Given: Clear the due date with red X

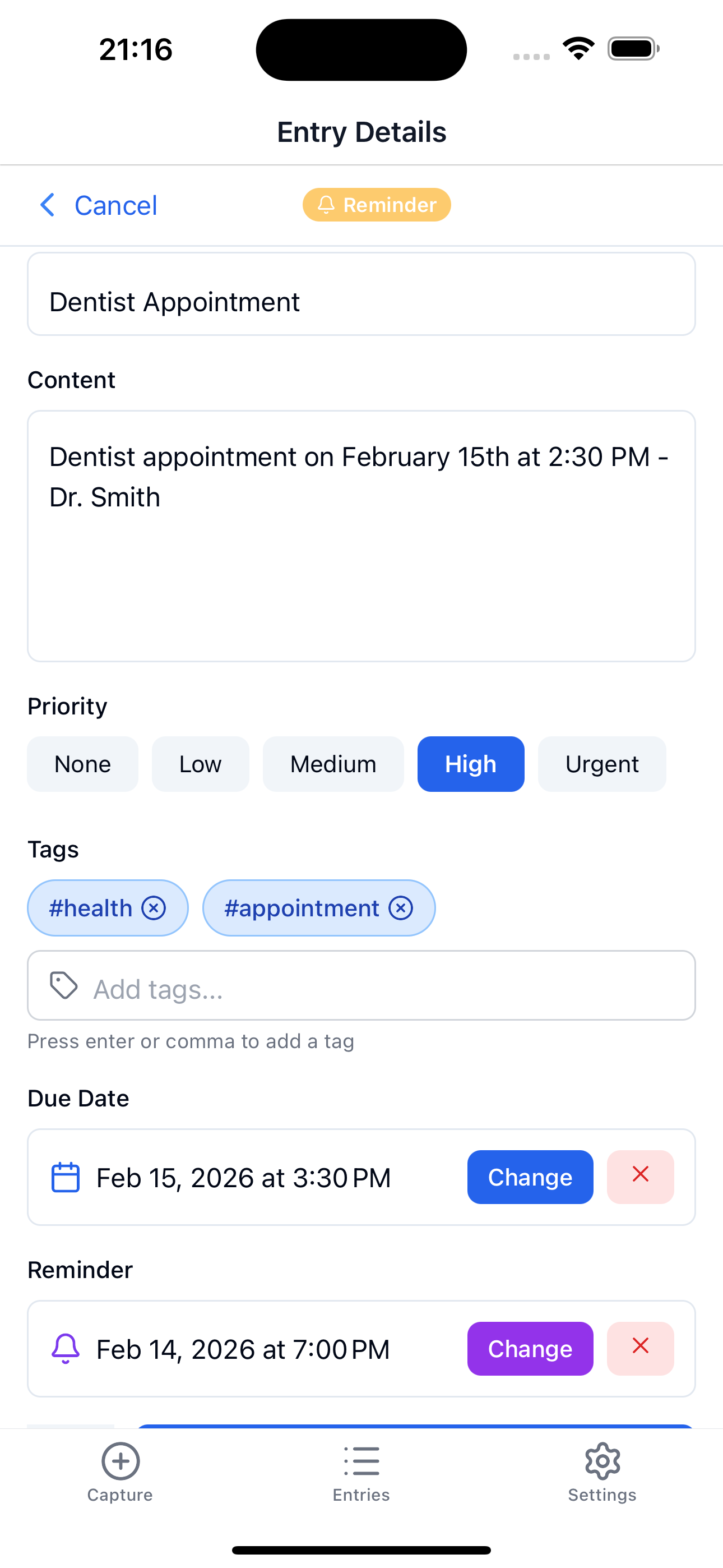Looking at the screenshot, I should [x=640, y=1177].
